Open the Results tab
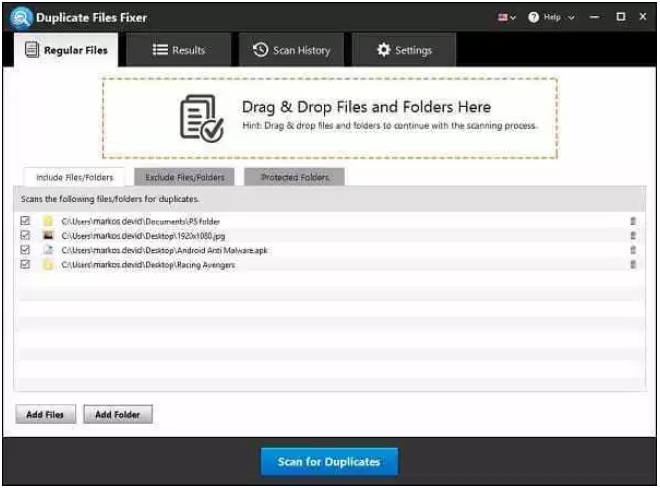The height and width of the screenshot is (488, 660). 178,50
